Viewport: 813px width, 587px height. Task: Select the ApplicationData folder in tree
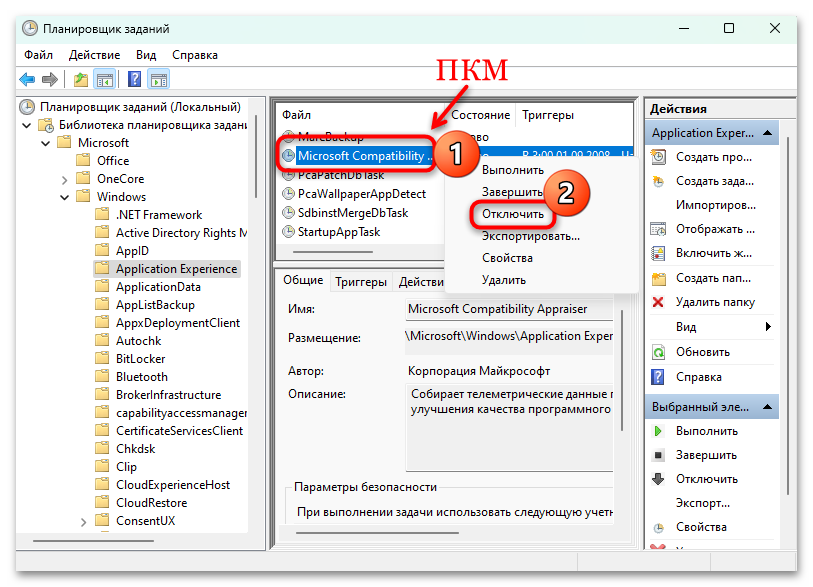158,287
